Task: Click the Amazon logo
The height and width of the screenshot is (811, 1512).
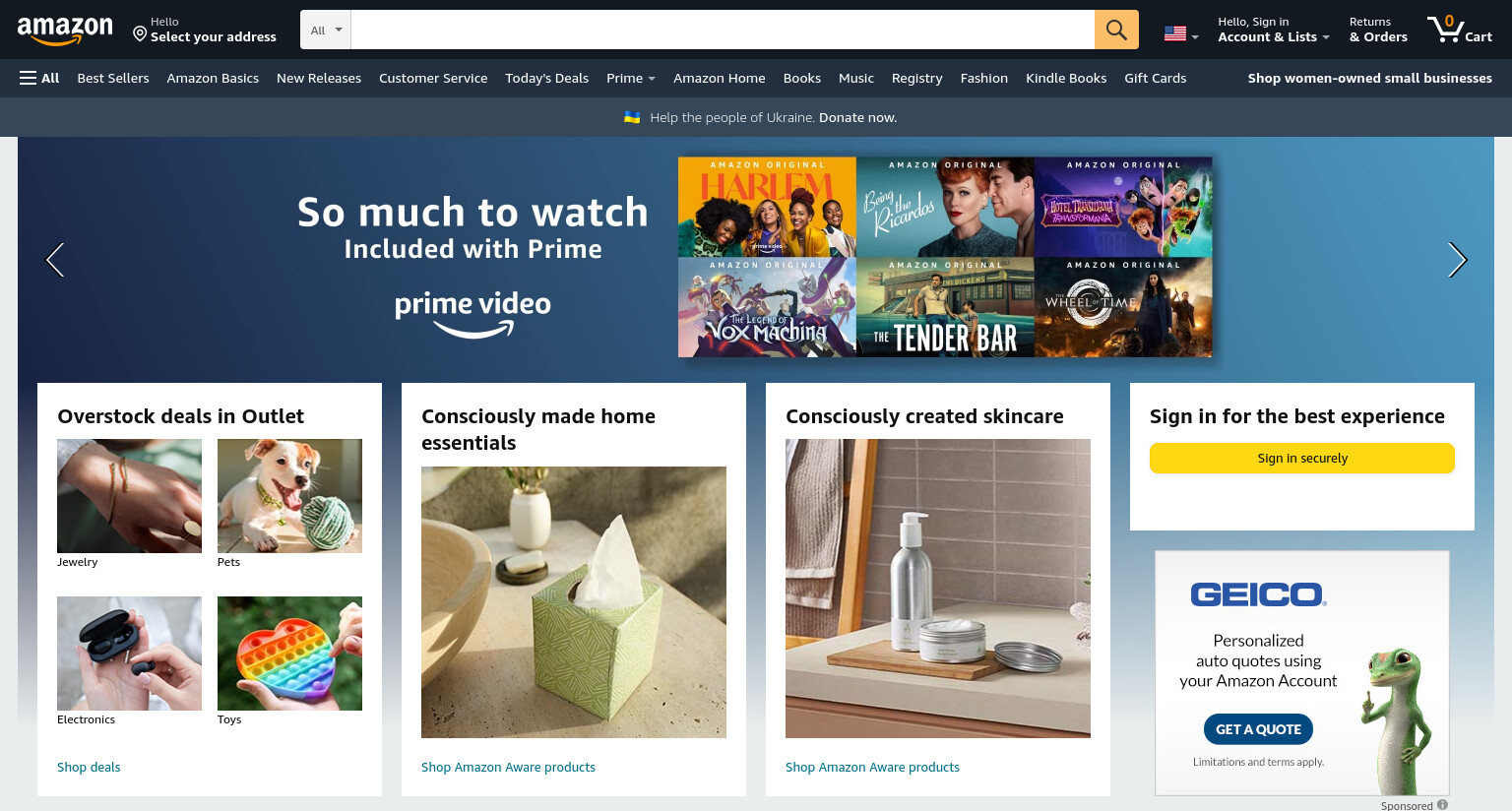Action: tap(65, 31)
